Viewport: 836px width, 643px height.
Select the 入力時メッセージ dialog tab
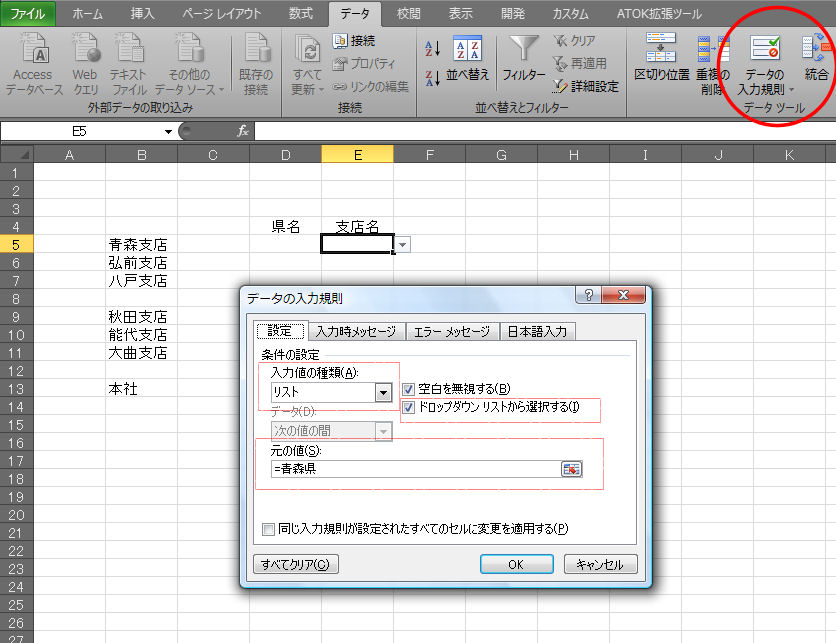click(356, 332)
